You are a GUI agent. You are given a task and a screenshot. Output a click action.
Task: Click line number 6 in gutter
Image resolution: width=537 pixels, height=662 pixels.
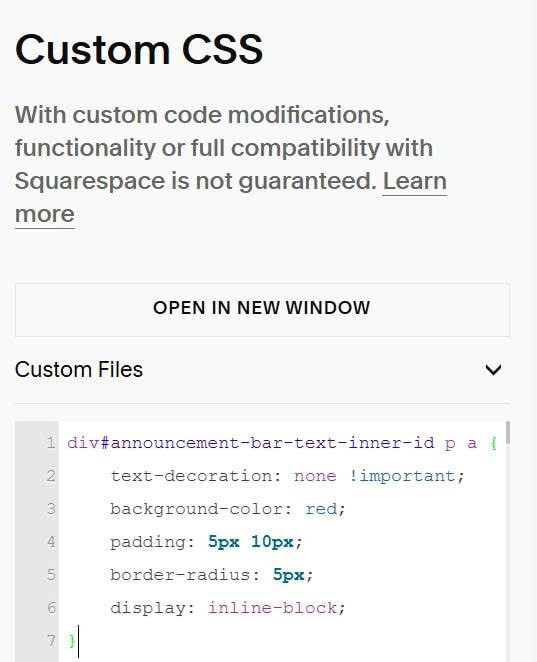pos(51,608)
